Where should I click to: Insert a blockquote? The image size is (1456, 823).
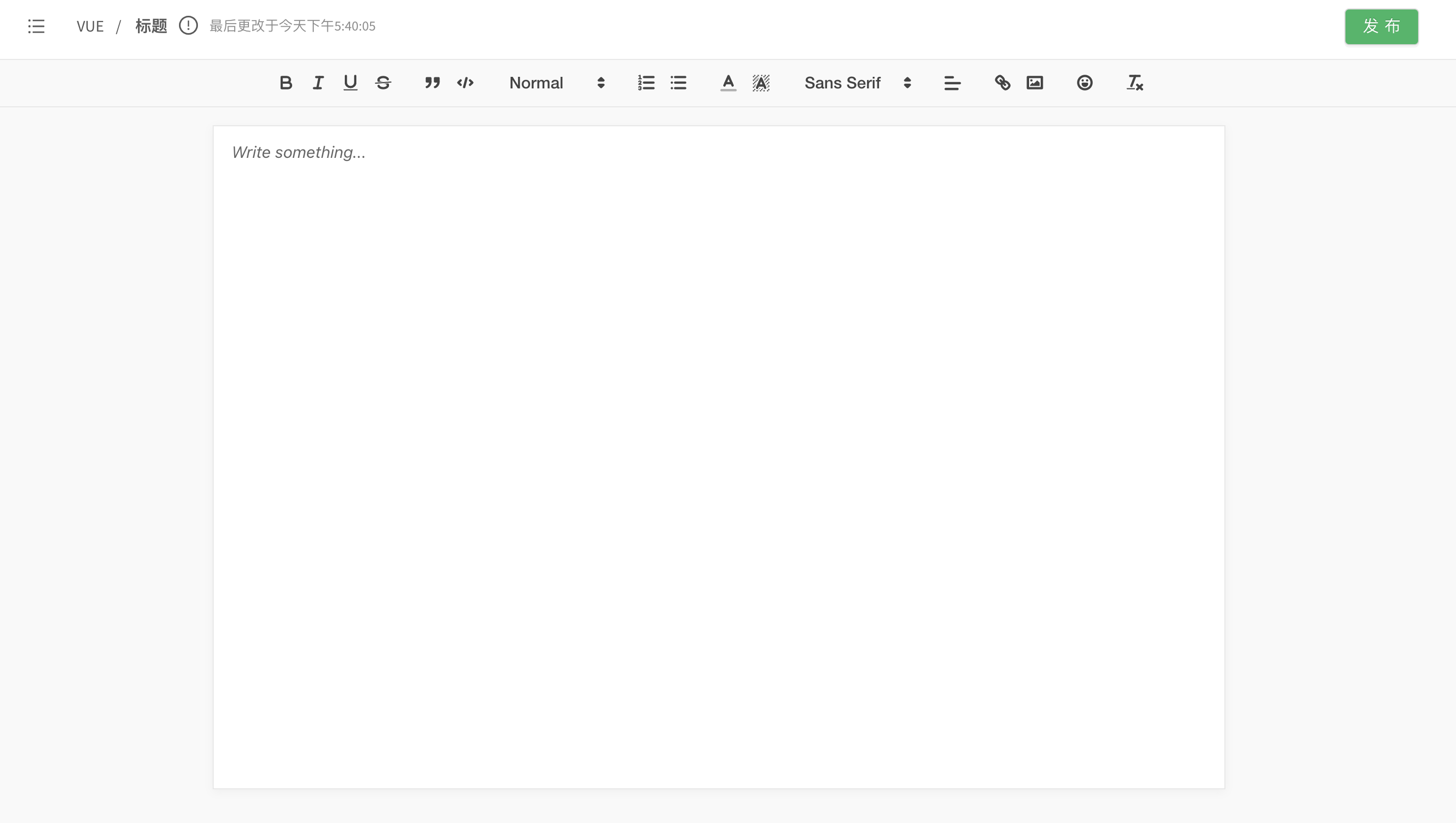(433, 83)
